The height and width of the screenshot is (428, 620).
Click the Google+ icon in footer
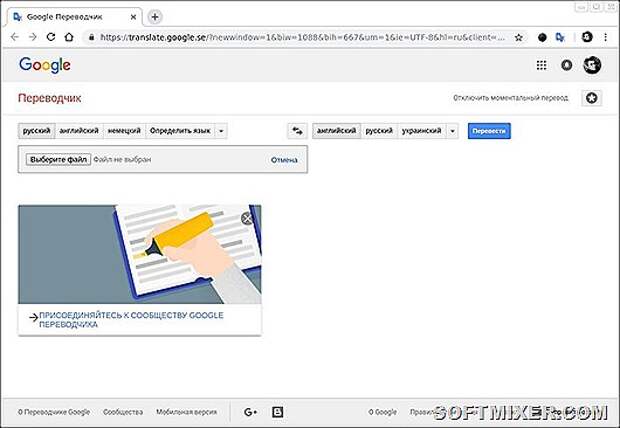click(x=250, y=412)
